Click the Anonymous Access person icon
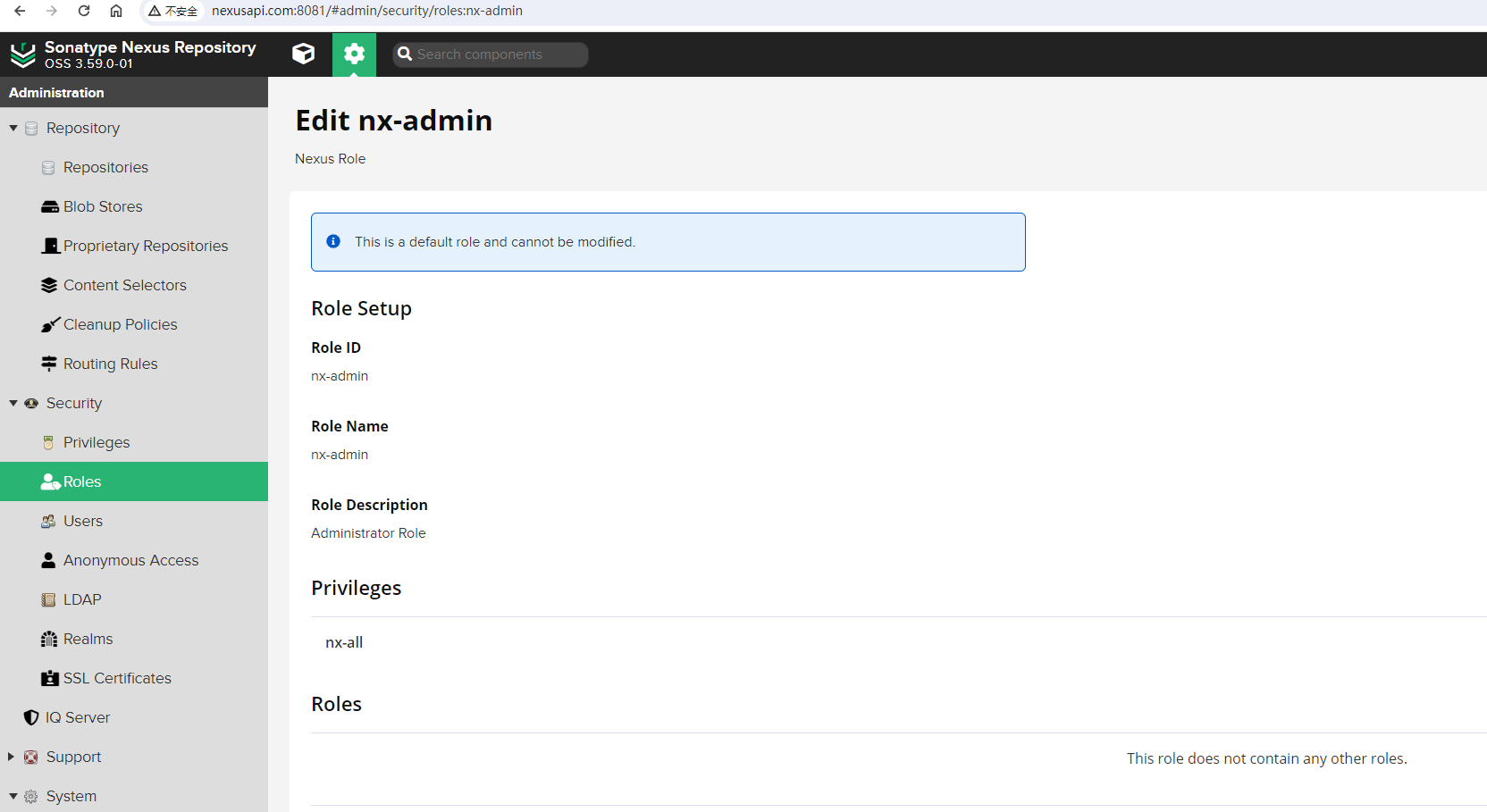The height and width of the screenshot is (812, 1487). coord(48,560)
